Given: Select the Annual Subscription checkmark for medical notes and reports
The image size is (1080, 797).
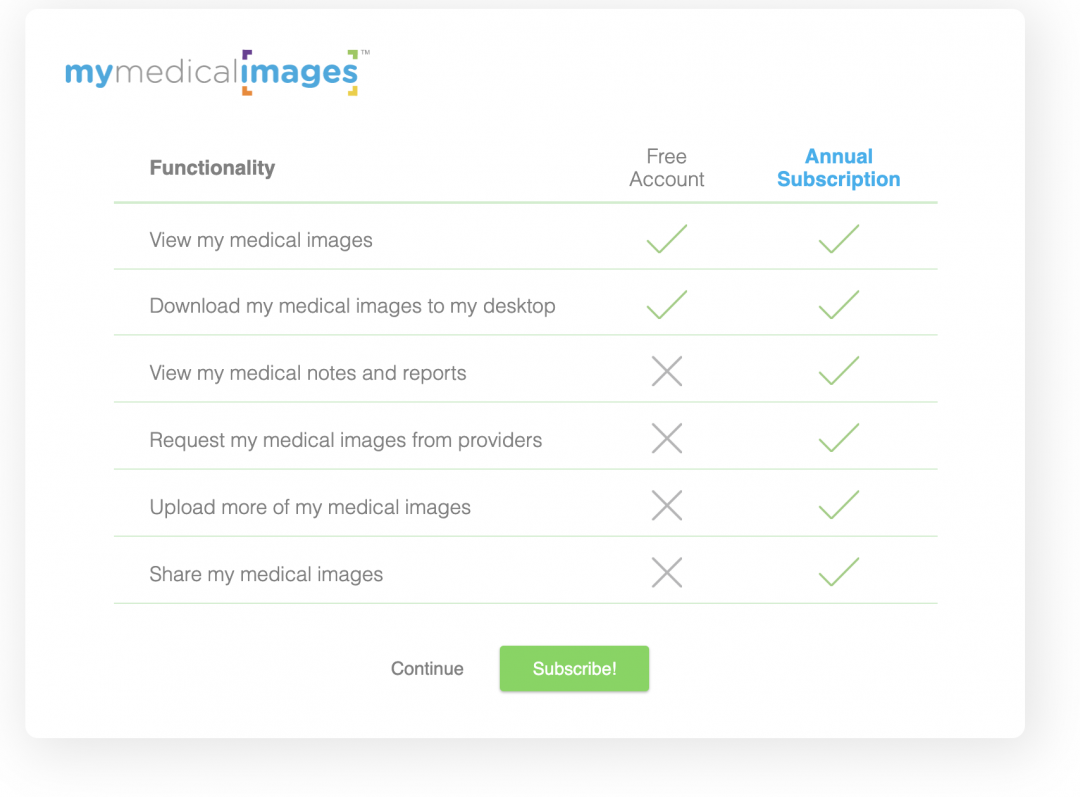Looking at the screenshot, I should coord(838,371).
